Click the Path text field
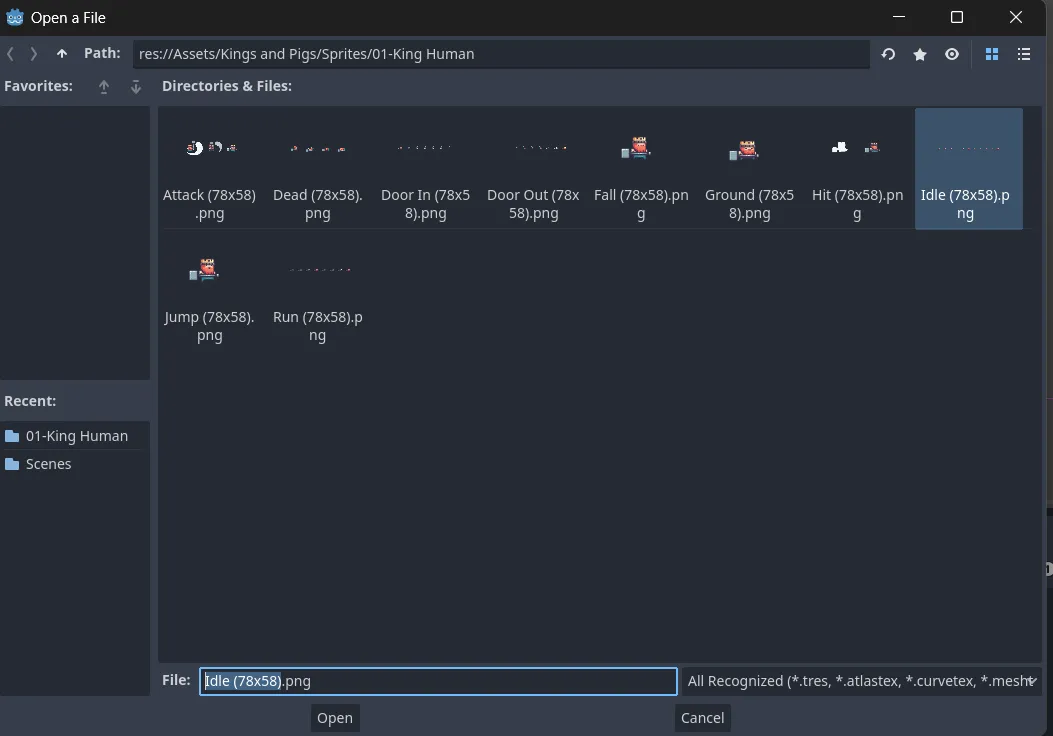 500,54
